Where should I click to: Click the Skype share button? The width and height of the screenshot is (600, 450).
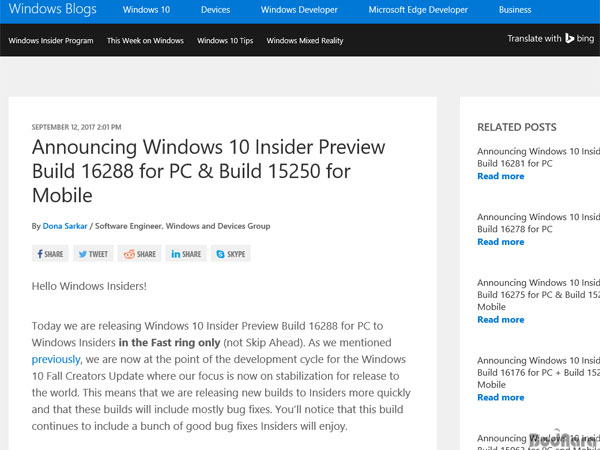click(x=231, y=254)
